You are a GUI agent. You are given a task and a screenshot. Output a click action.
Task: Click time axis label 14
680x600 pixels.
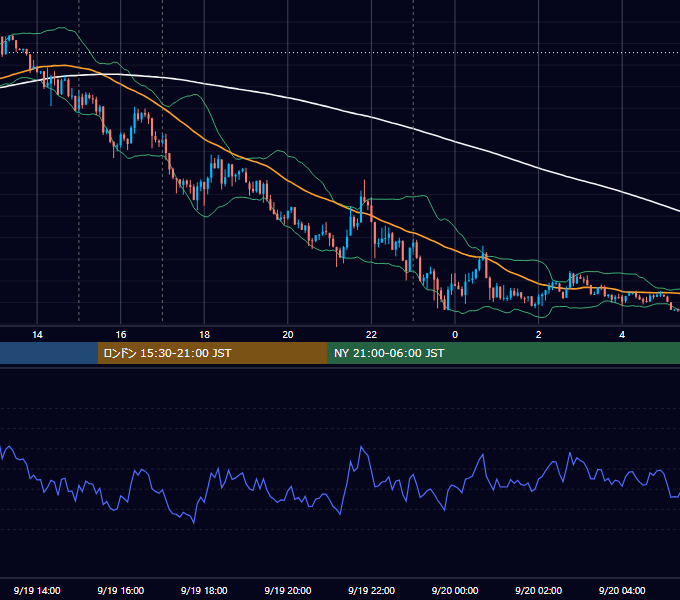point(37,335)
